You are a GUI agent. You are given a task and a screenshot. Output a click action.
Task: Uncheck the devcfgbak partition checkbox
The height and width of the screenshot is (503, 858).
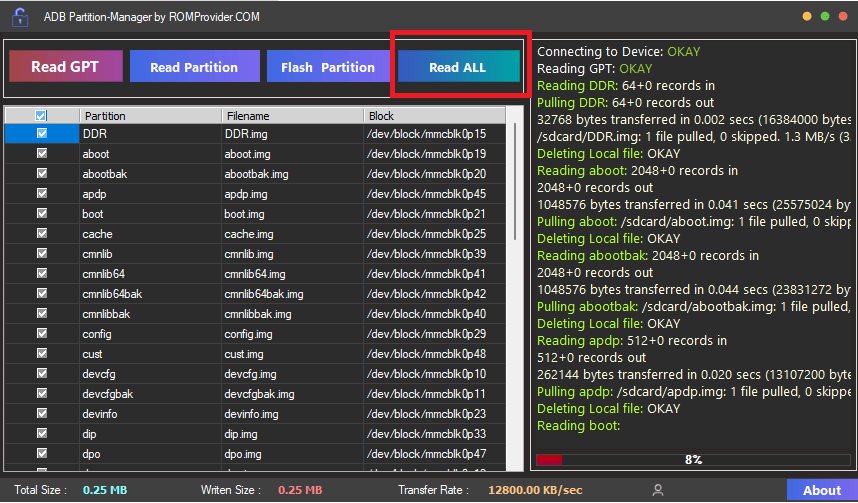click(x=42, y=393)
